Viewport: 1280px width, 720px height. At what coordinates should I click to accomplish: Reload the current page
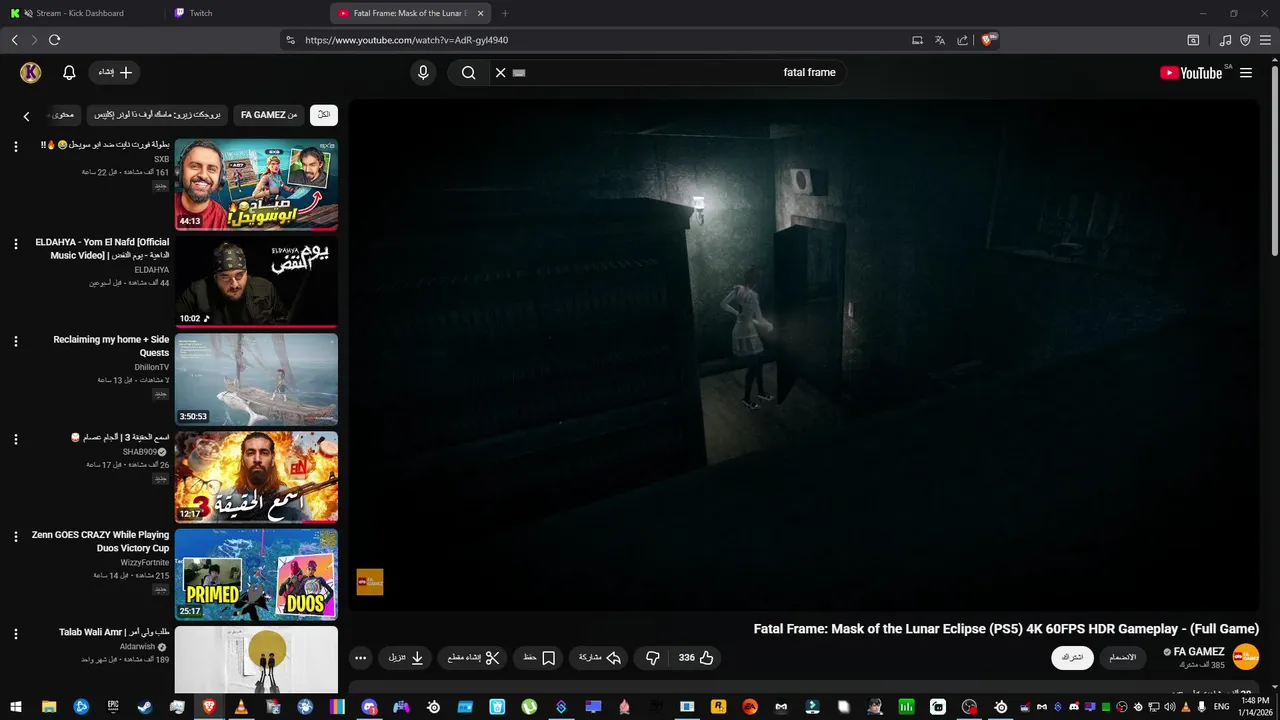coord(54,40)
